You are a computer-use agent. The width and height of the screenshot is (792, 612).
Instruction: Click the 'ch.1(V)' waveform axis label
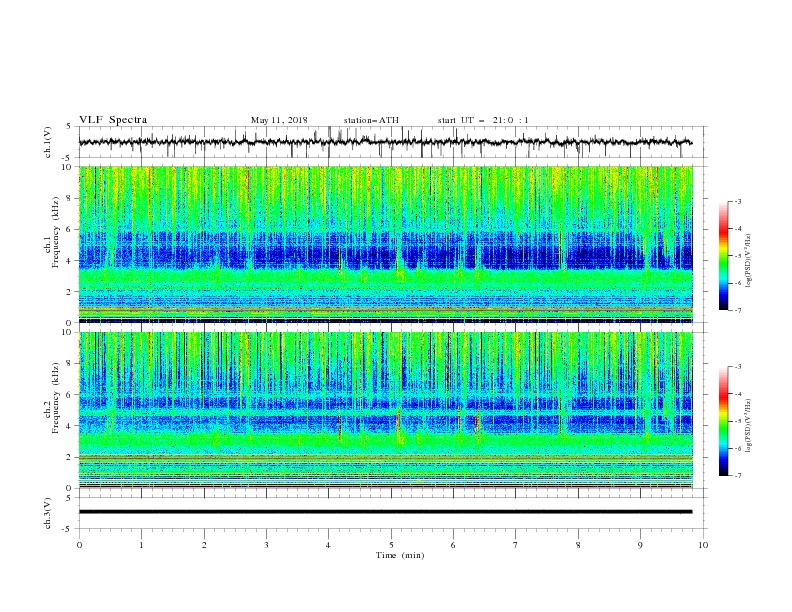click(x=48, y=142)
